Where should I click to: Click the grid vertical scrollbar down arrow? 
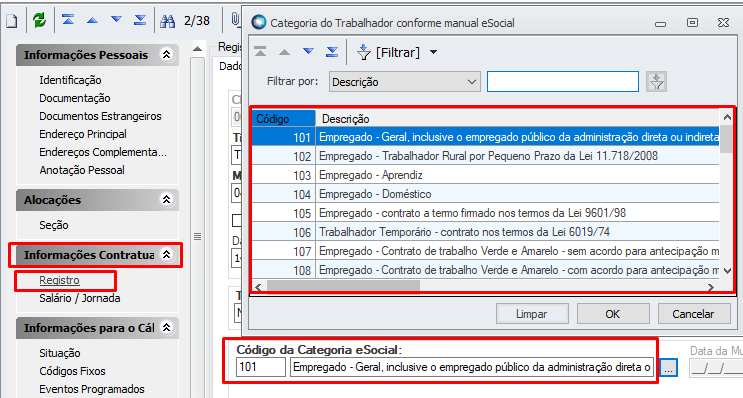pos(727,271)
